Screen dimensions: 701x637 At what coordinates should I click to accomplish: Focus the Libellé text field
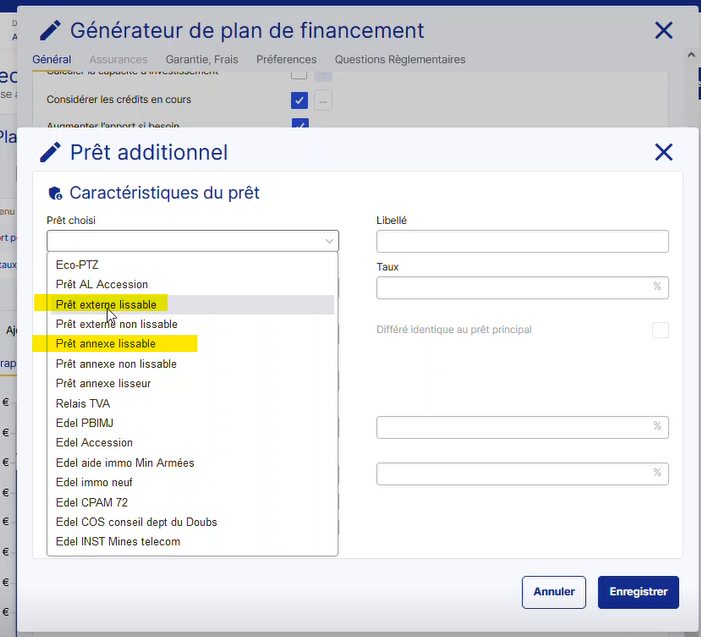[x=522, y=241]
